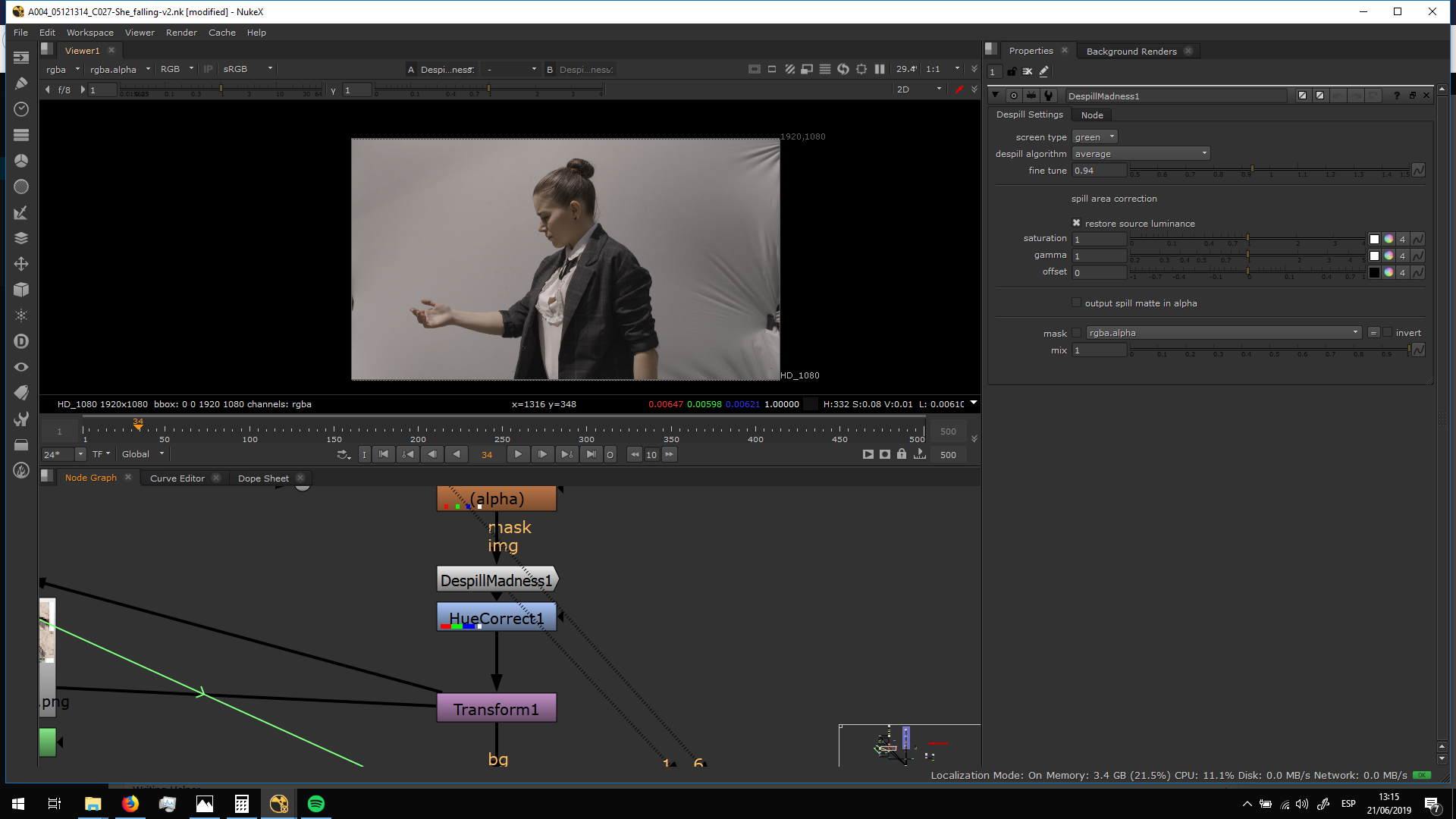Toggle restore source luminance checkbox
This screenshot has height=819, width=1456.
(x=1076, y=223)
